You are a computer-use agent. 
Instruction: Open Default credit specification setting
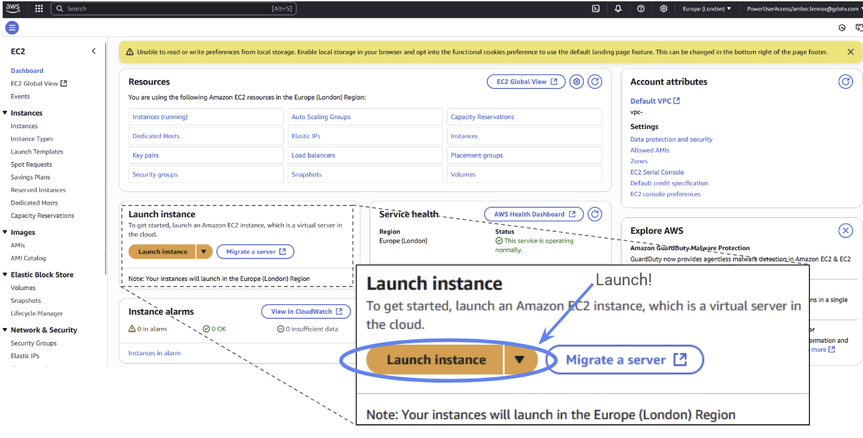click(669, 183)
